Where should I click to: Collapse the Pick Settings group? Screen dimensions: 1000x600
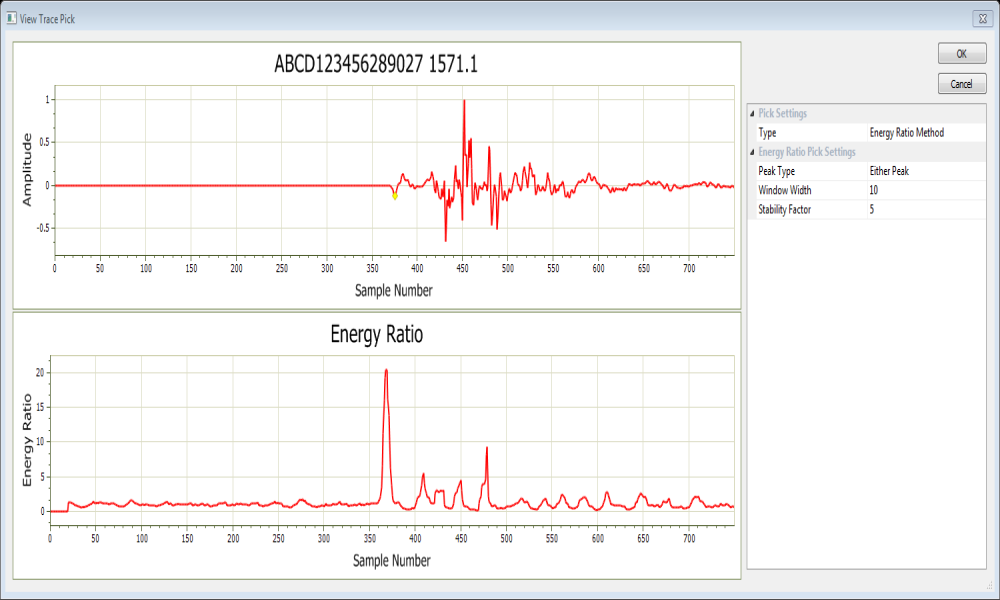coord(752,114)
